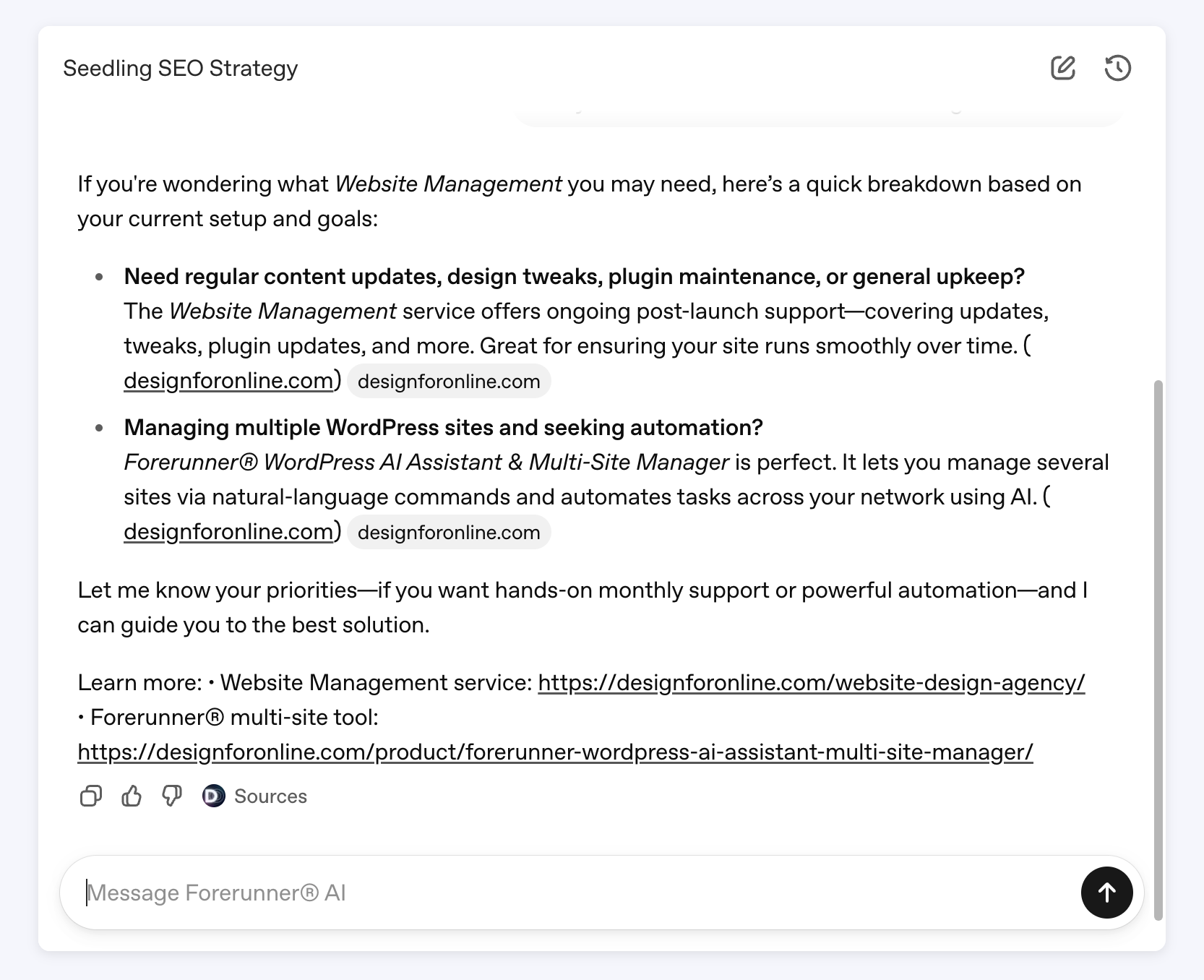
Task: Click the vertical scrollbar thumb
Action: 1158,650
